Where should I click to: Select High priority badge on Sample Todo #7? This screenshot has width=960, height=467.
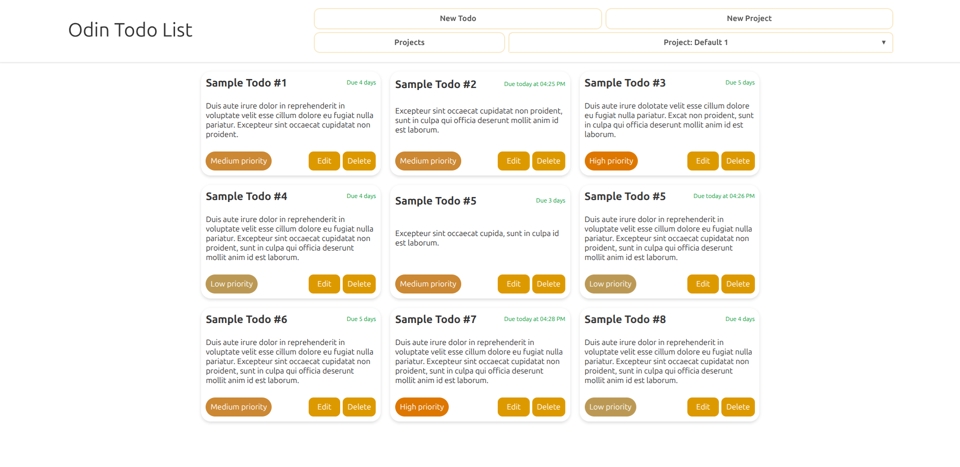click(421, 407)
